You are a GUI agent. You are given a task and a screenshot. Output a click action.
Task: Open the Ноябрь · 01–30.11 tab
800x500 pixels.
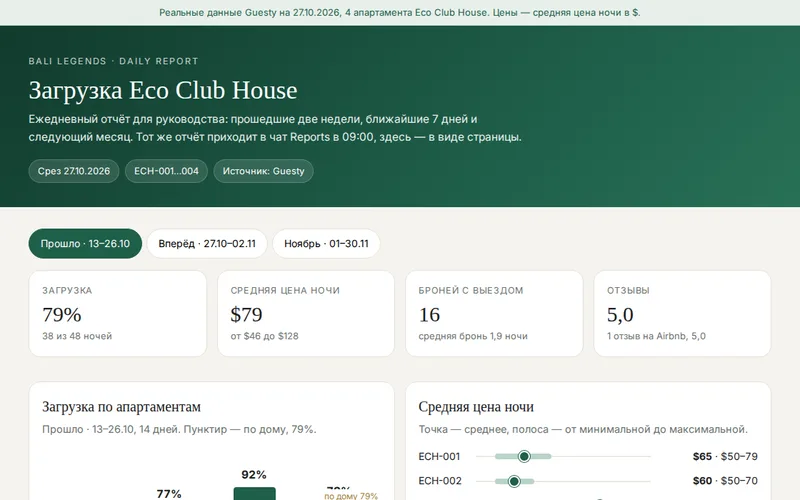click(326, 243)
